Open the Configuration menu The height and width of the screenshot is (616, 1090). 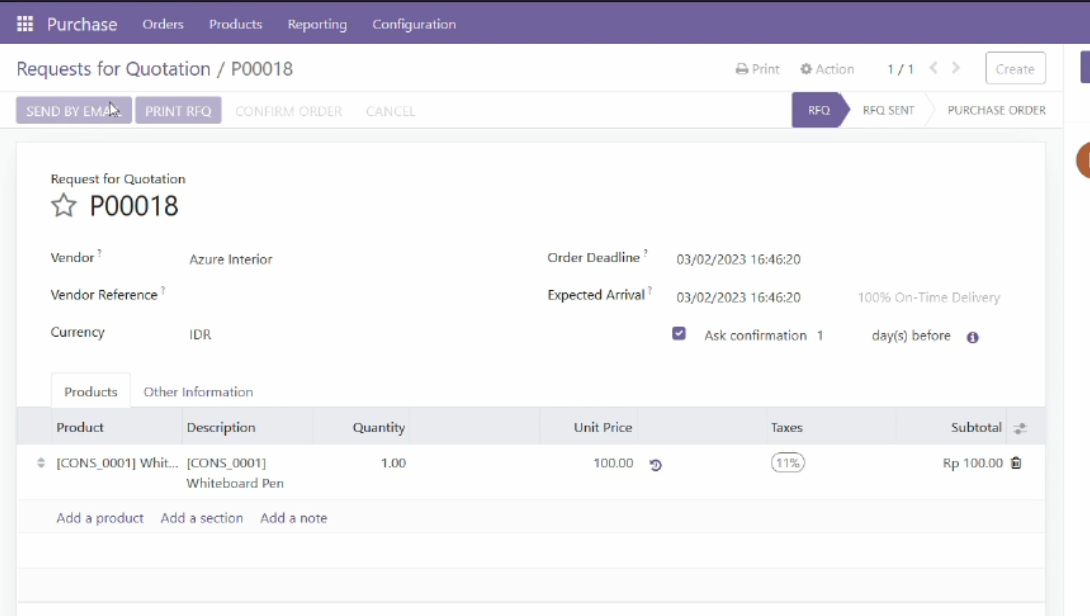pos(414,23)
